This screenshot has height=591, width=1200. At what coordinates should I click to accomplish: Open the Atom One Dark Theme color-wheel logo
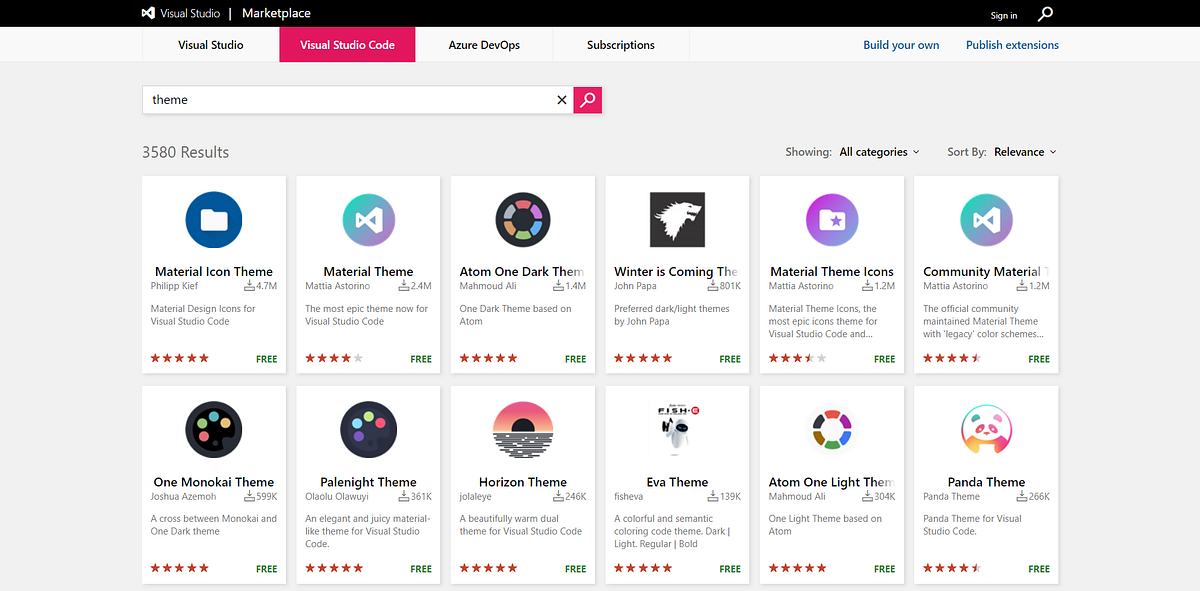(x=522, y=220)
